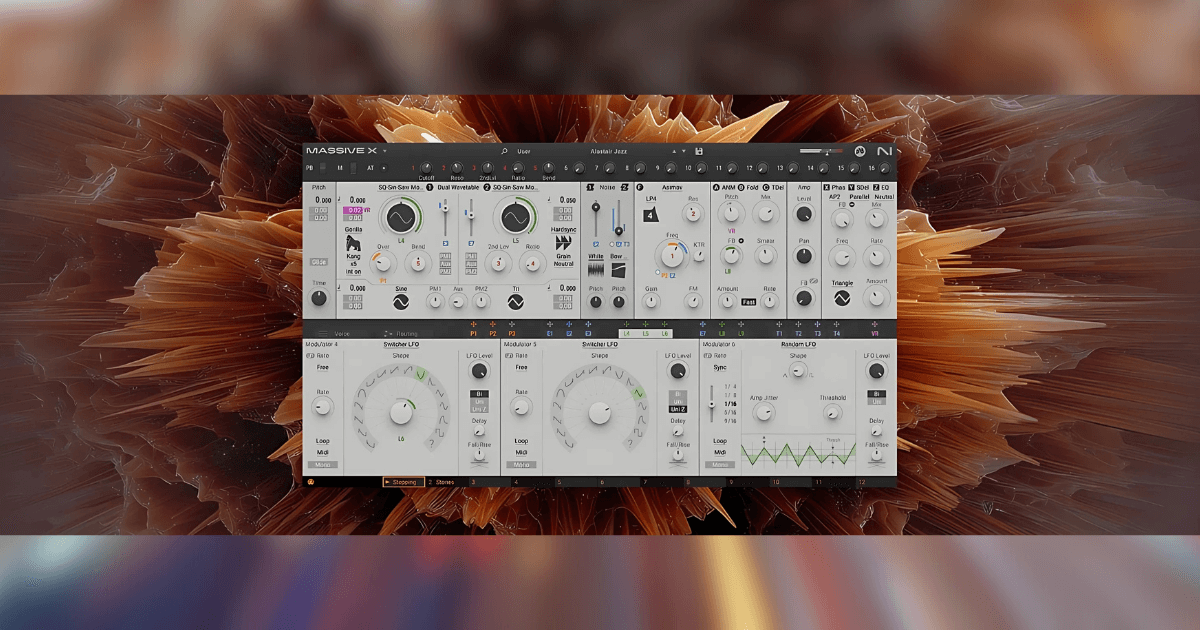1200x630 pixels.
Task: Click the NI logo in header
Action: coord(884,151)
